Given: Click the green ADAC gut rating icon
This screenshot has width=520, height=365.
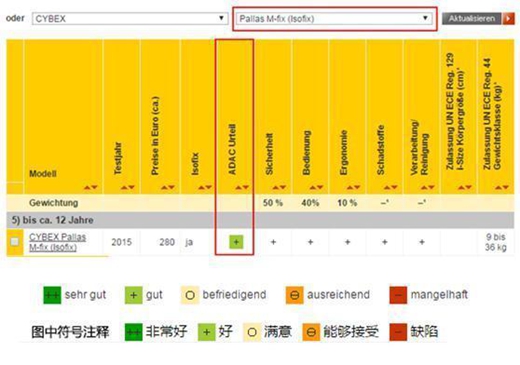Looking at the screenshot, I should 236,242.
